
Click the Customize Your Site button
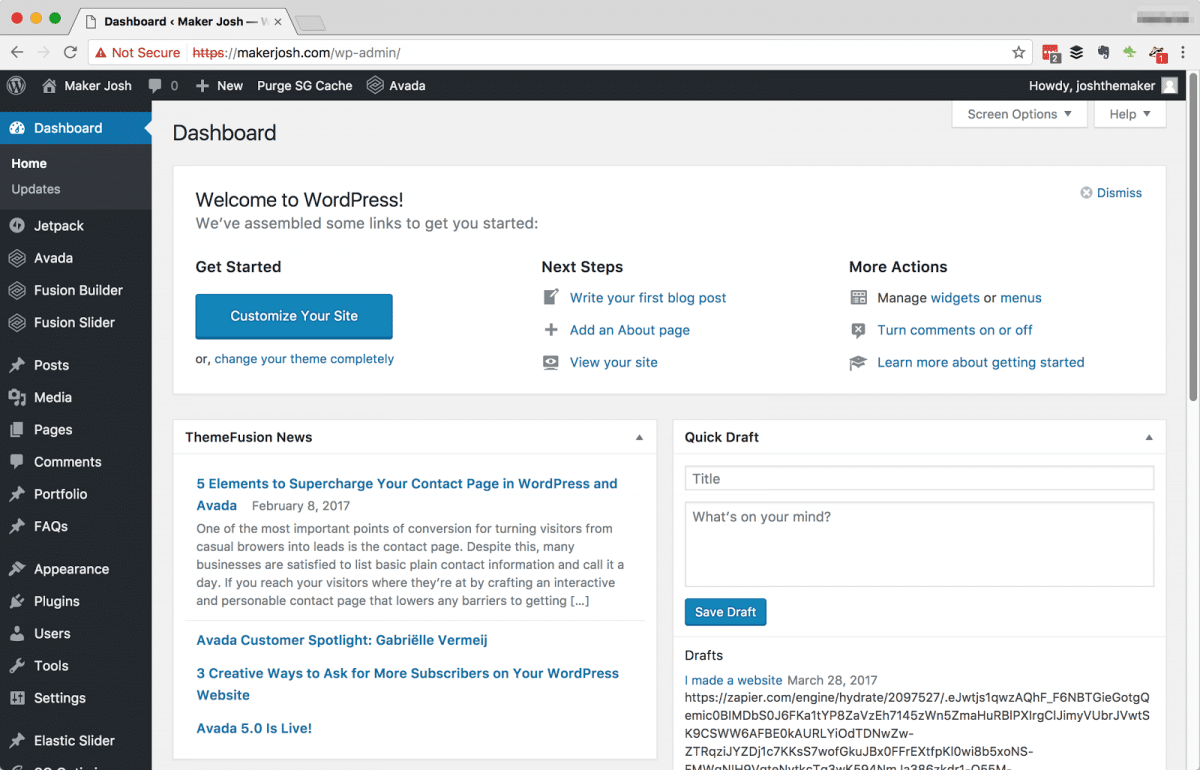point(294,316)
